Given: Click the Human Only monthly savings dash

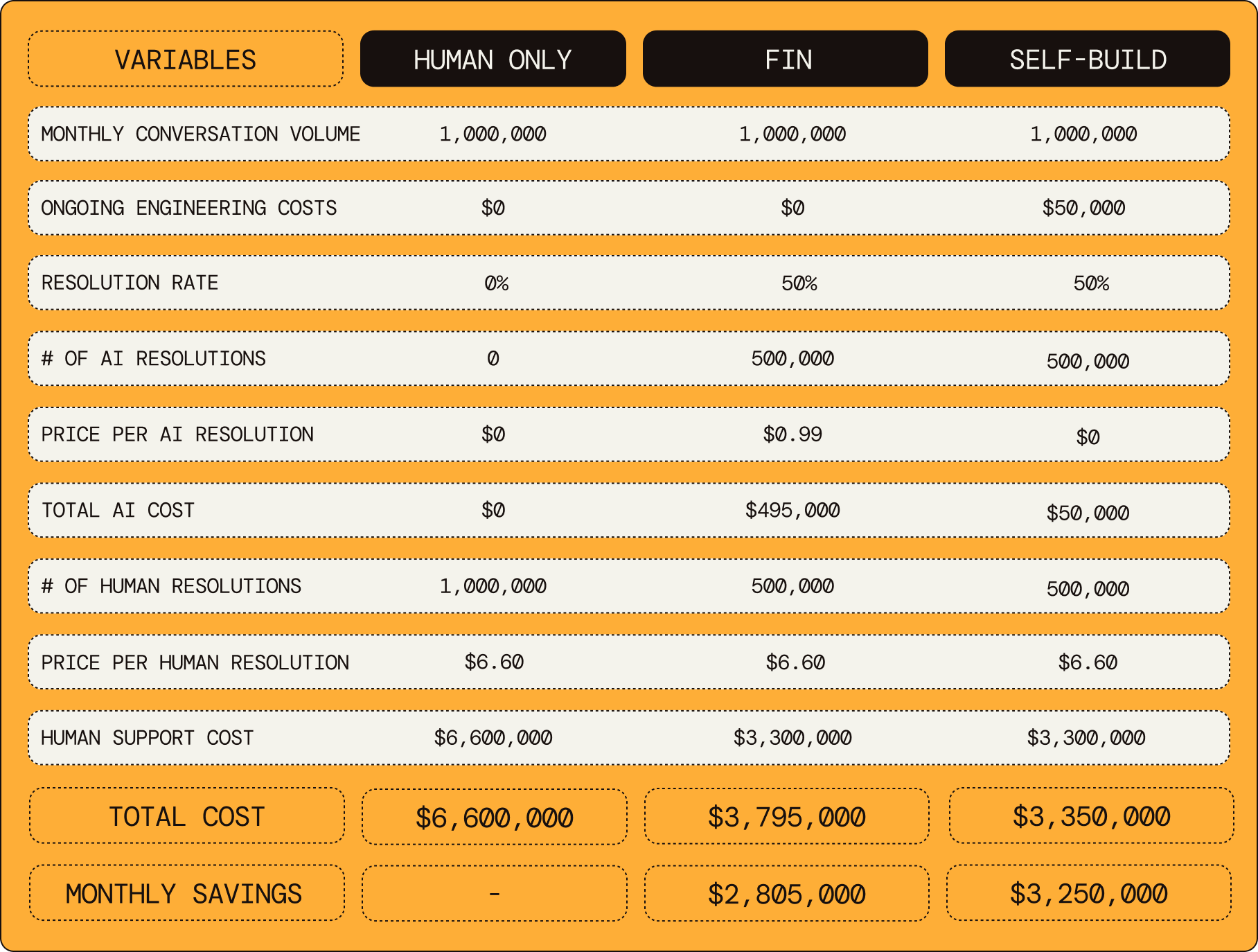Looking at the screenshot, I should [494, 894].
